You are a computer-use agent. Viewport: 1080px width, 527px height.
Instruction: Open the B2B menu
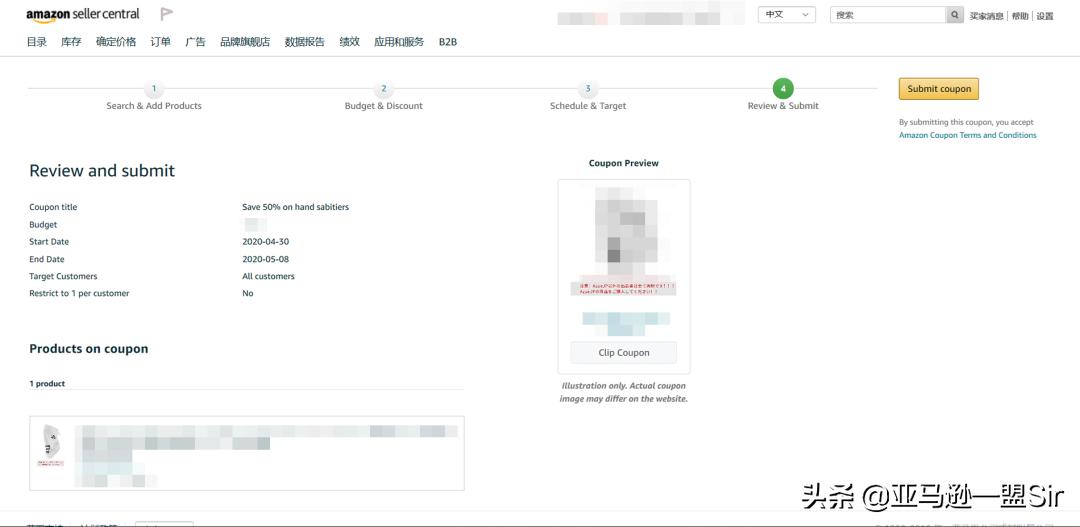[x=448, y=42]
